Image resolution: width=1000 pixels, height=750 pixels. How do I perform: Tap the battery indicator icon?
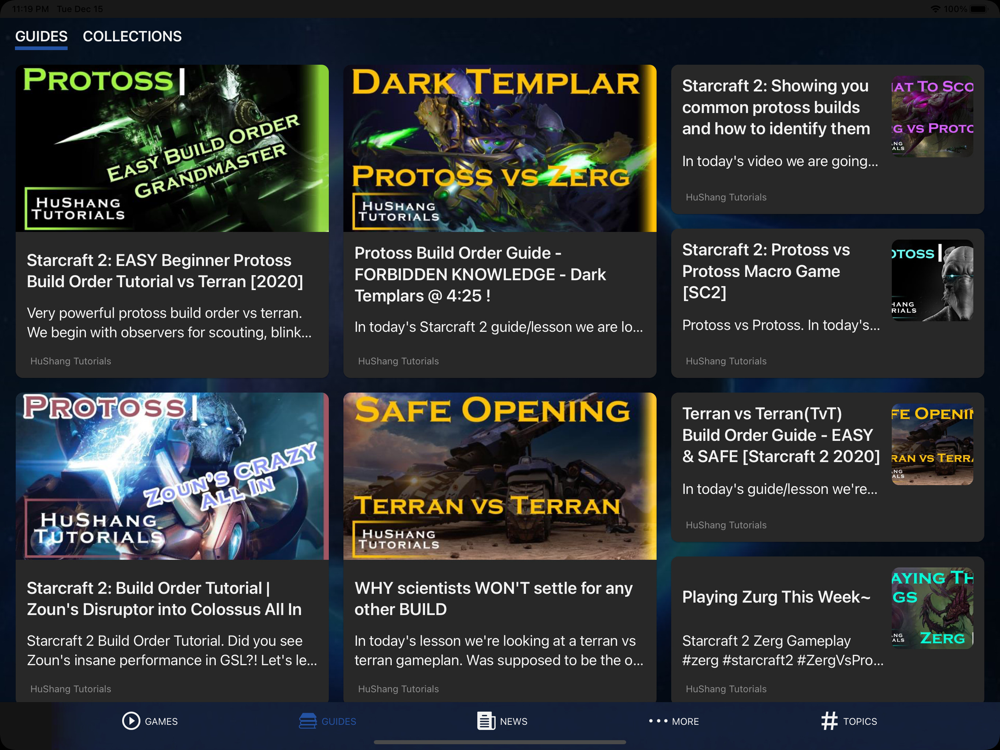click(x=978, y=9)
